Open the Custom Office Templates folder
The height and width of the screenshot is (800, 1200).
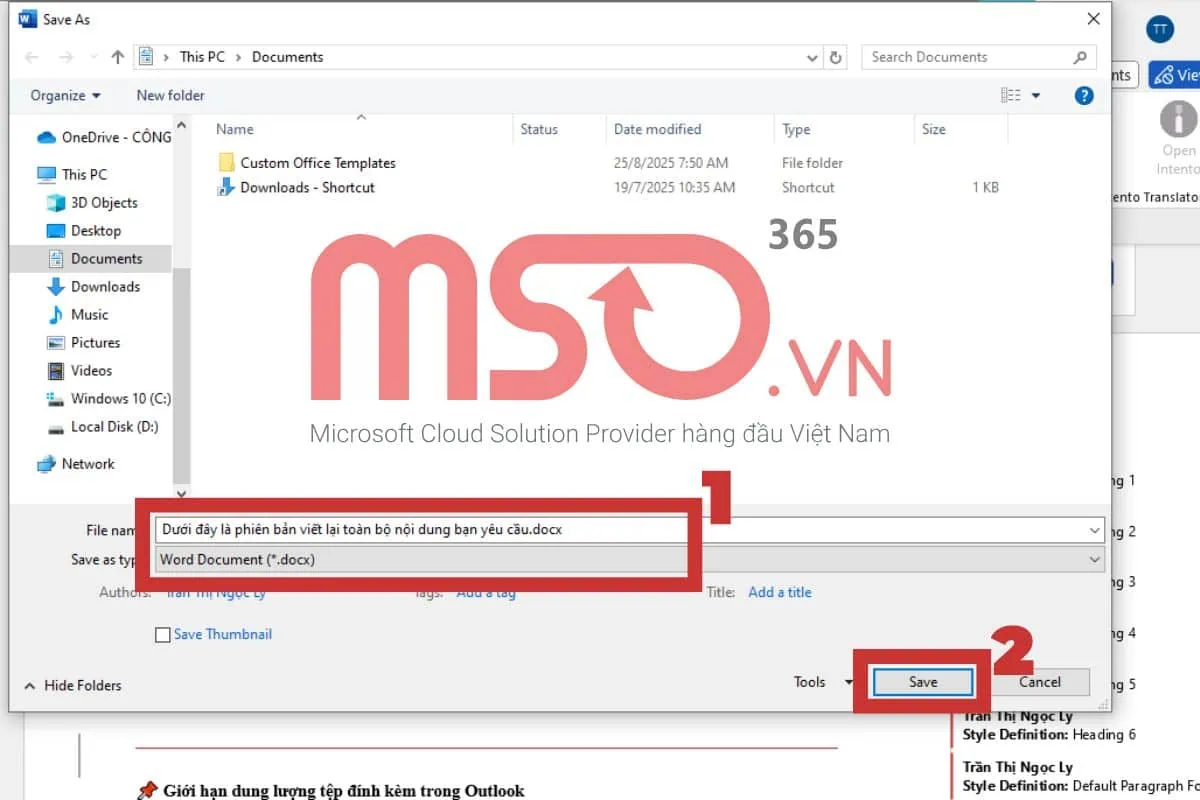[317, 163]
